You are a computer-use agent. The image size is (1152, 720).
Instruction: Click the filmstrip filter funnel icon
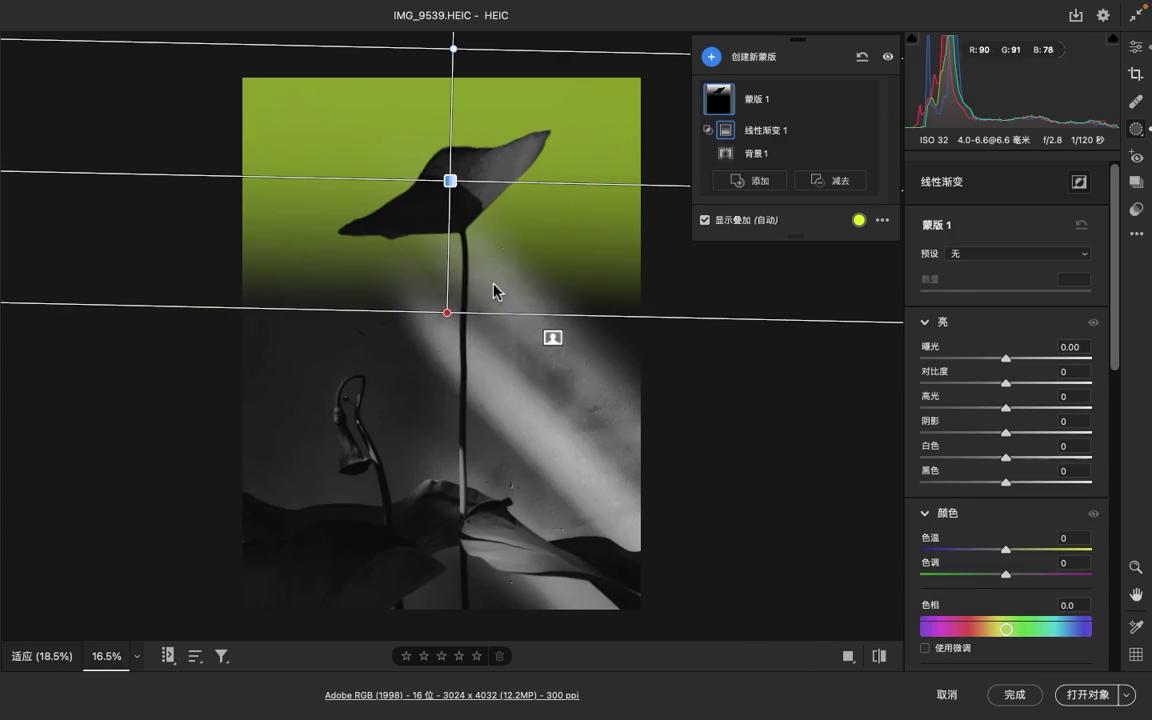pyautogui.click(x=222, y=656)
